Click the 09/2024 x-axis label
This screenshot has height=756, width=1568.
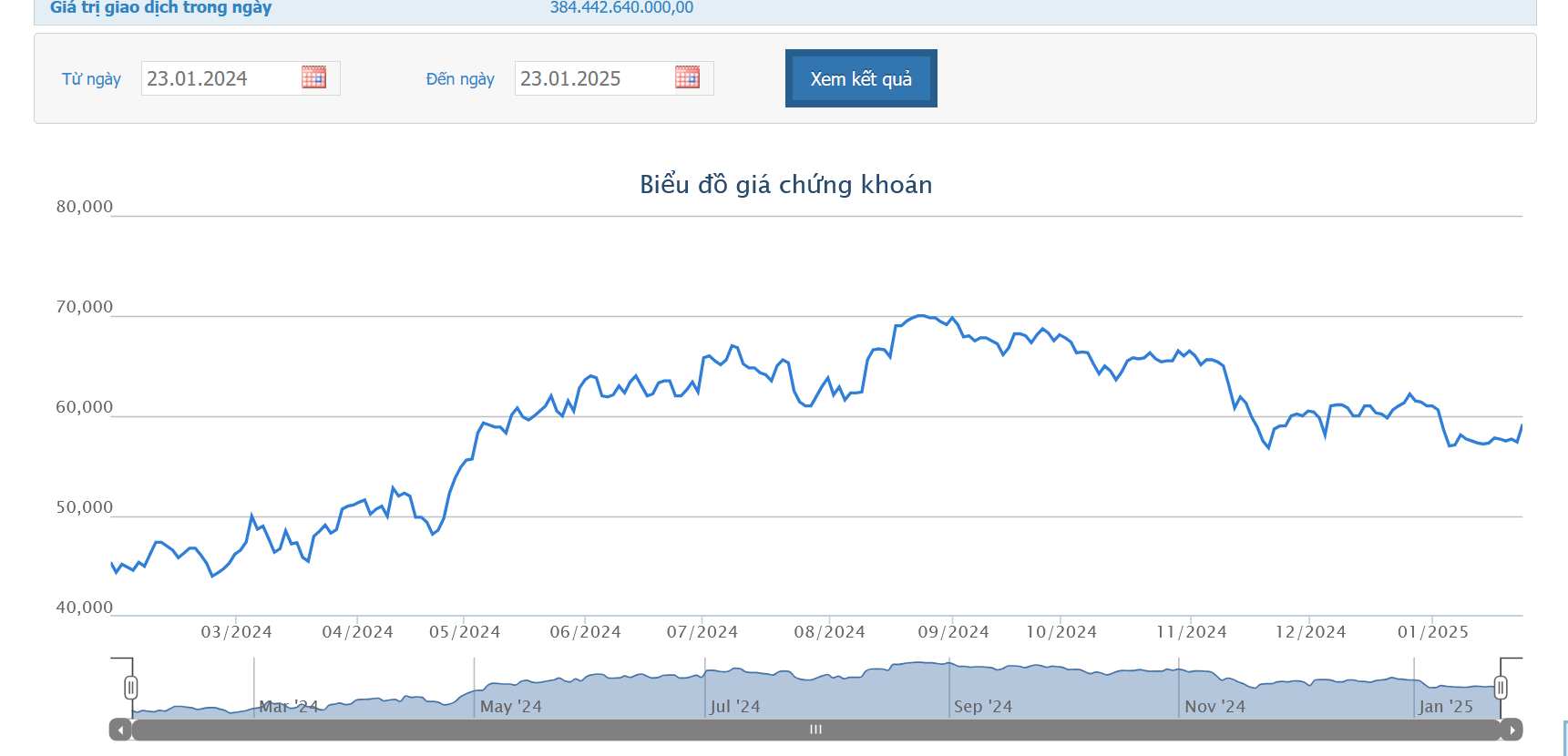click(x=953, y=632)
